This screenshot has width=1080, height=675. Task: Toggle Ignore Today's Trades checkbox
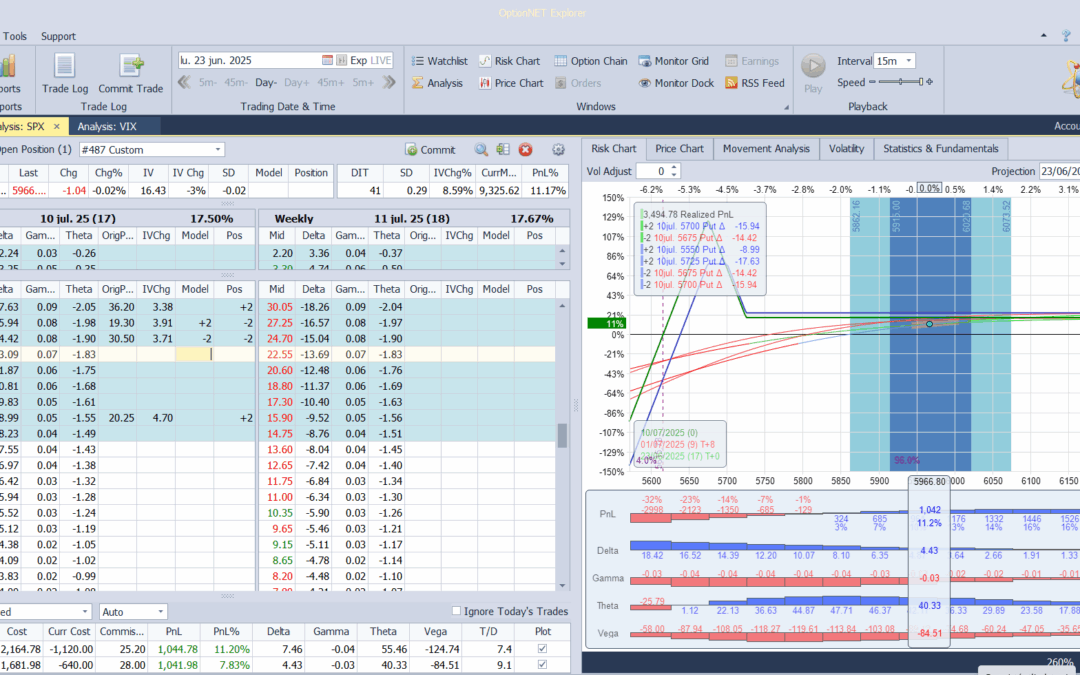click(455, 611)
